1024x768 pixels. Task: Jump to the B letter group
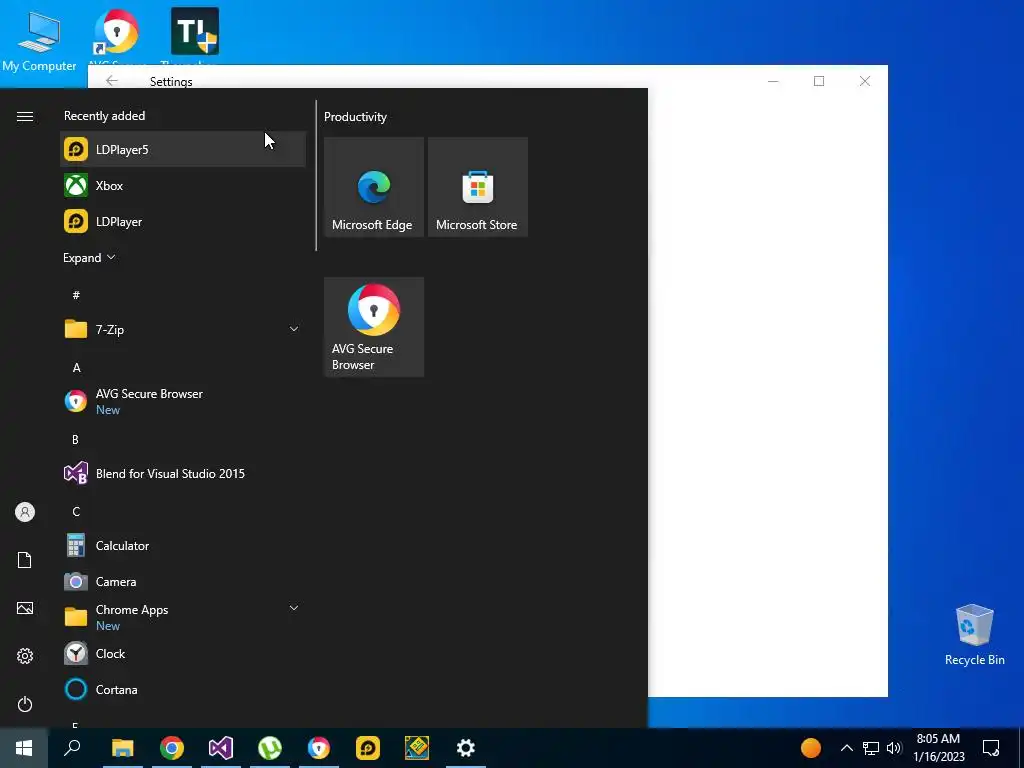(76, 440)
